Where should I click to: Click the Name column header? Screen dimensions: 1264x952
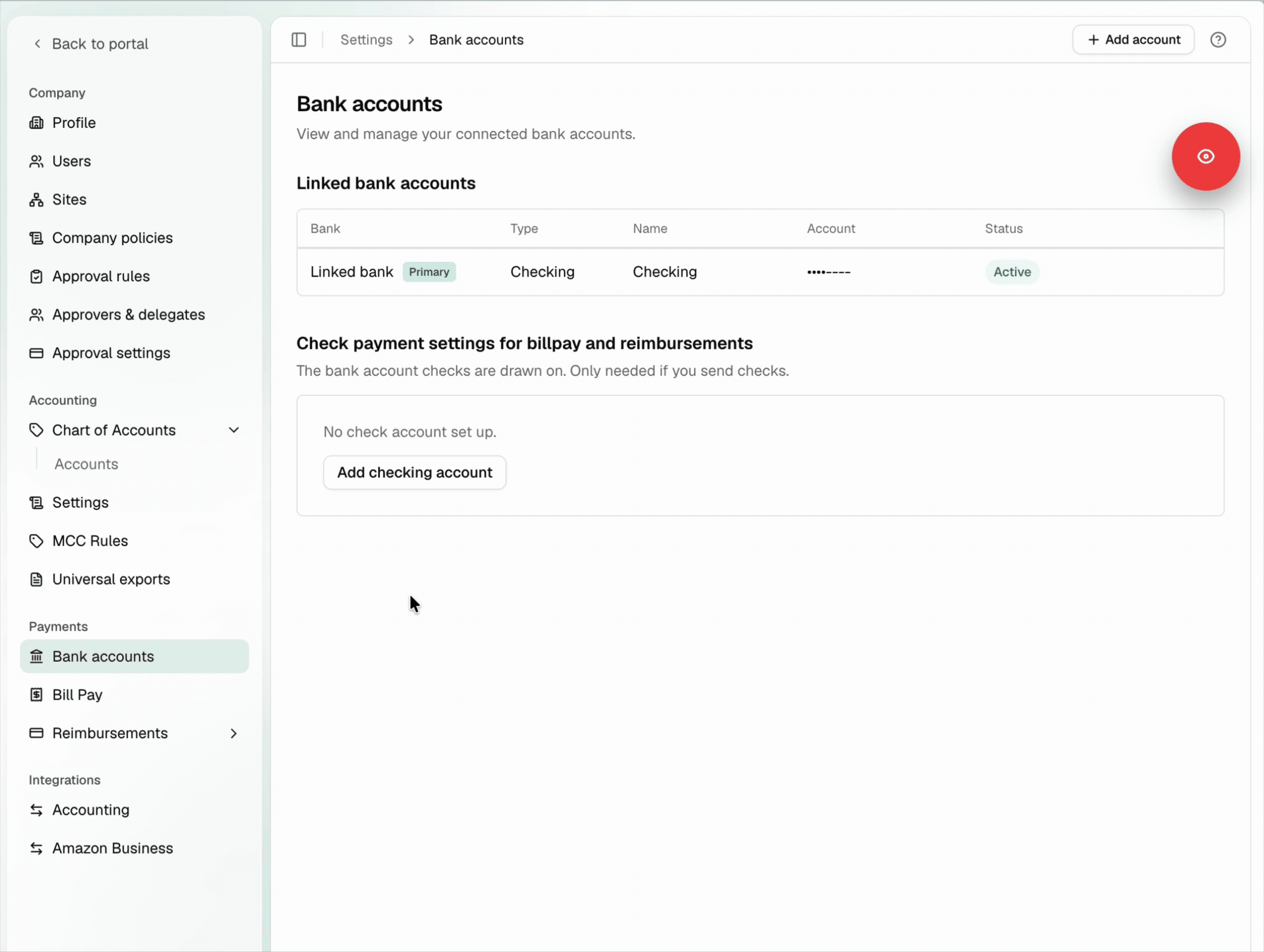point(649,229)
